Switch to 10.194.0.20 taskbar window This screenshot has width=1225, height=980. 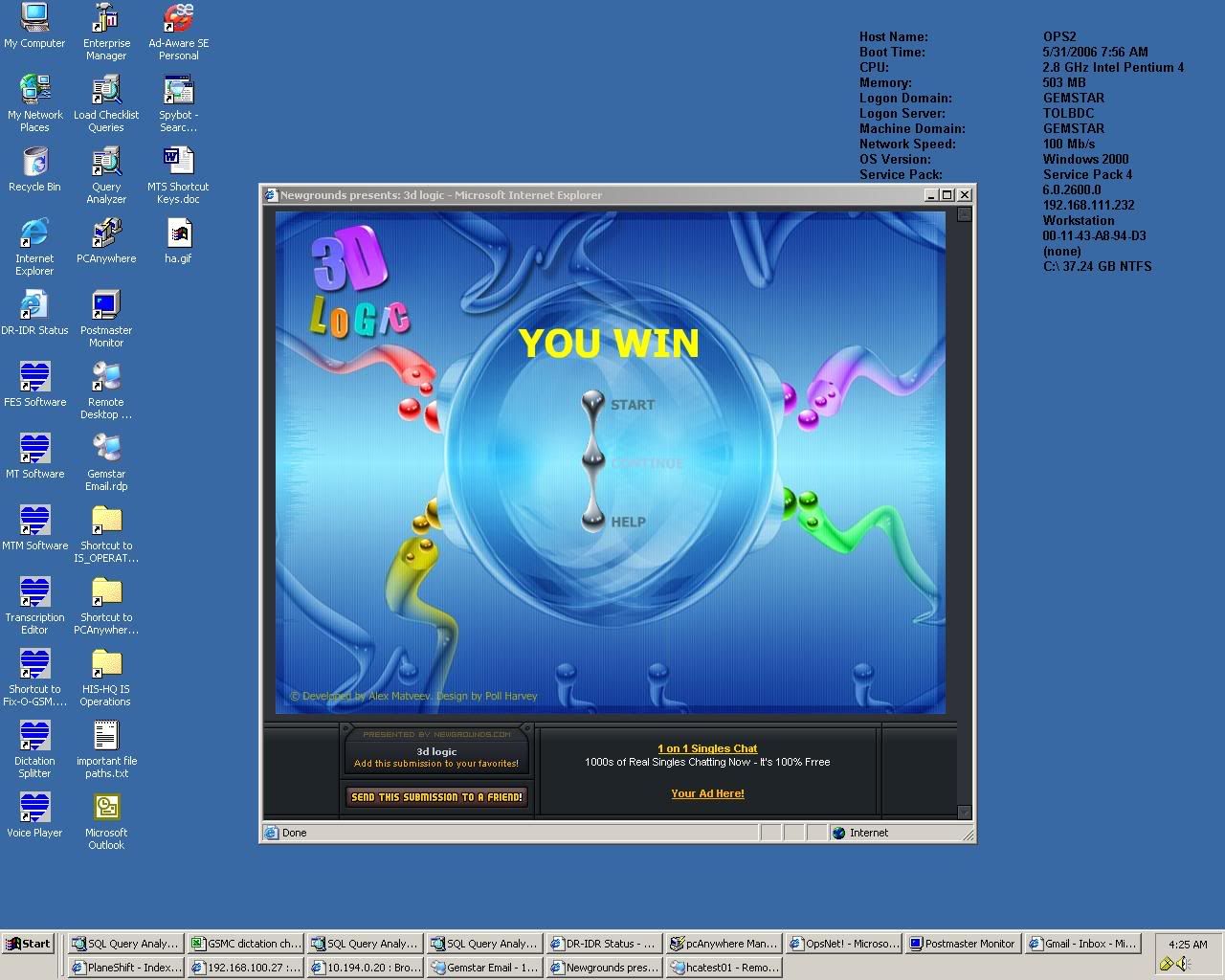tap(366, 968)
